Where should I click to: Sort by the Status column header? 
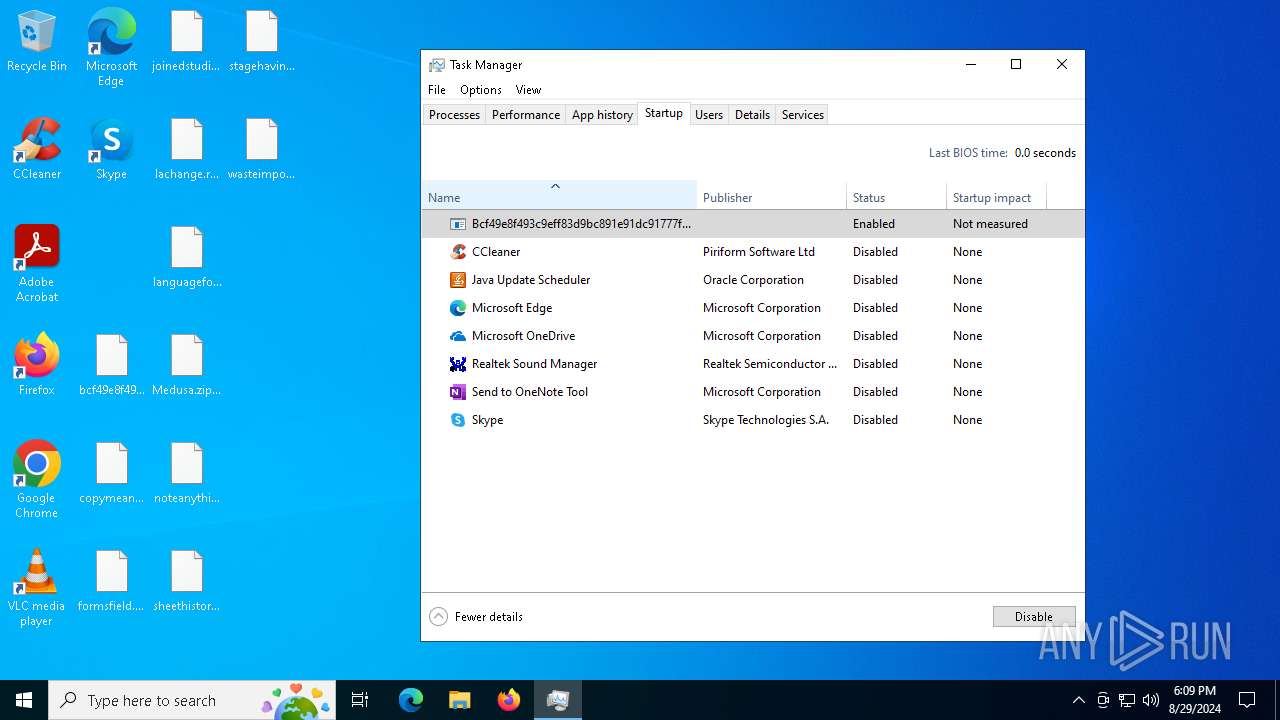[896, 195]
